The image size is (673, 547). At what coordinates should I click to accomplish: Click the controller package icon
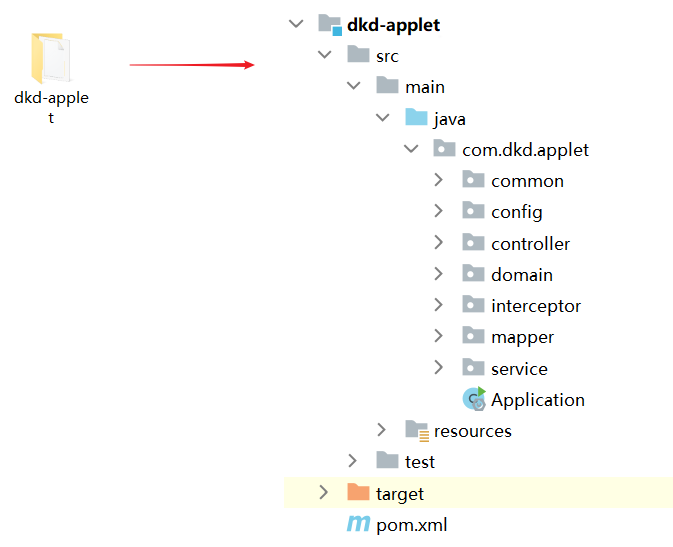coord(474,243)
